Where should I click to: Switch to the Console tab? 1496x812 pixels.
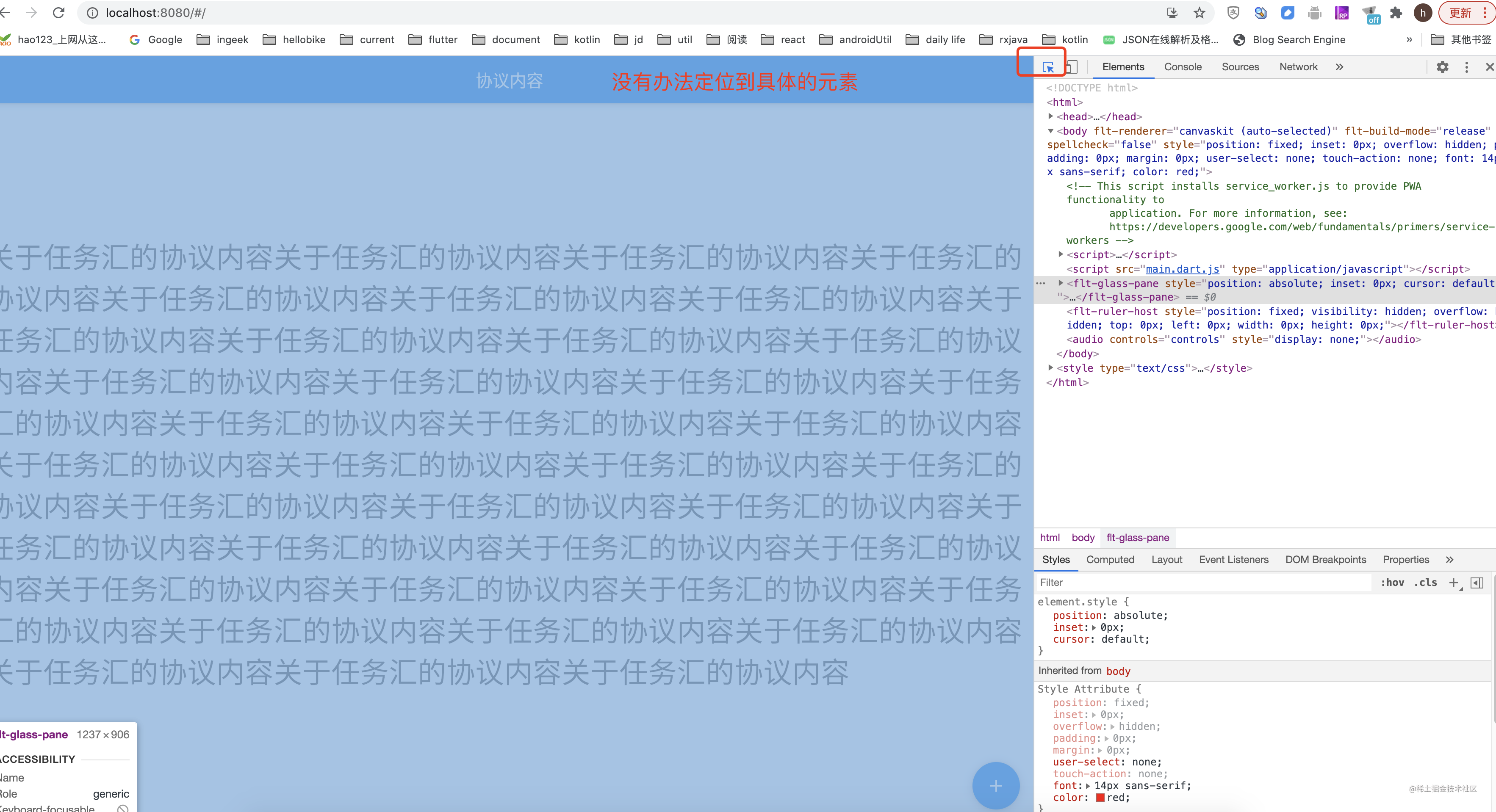pyautogui.click(x=1183, y=67)
